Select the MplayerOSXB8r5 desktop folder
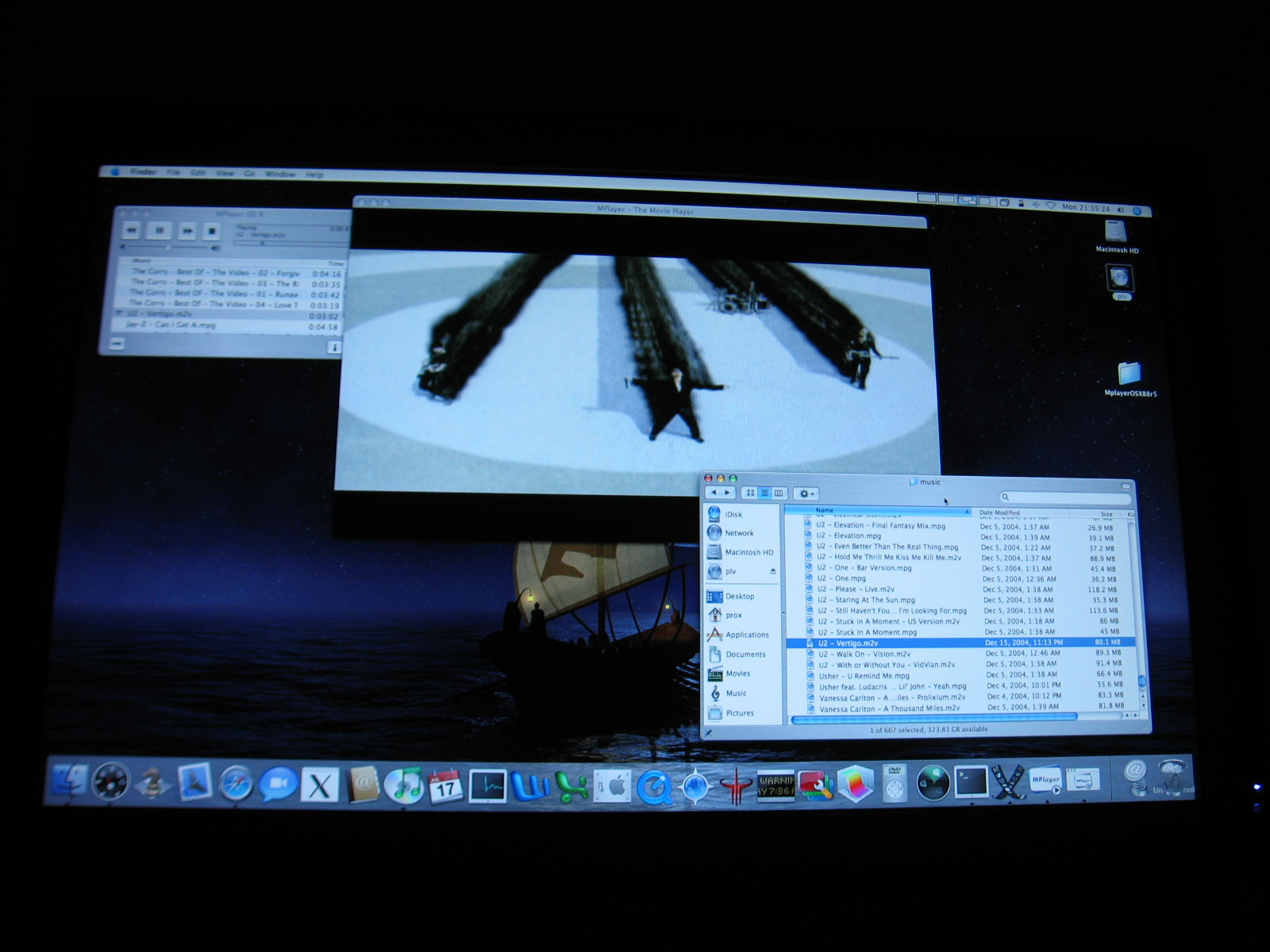 point(1130,379)
